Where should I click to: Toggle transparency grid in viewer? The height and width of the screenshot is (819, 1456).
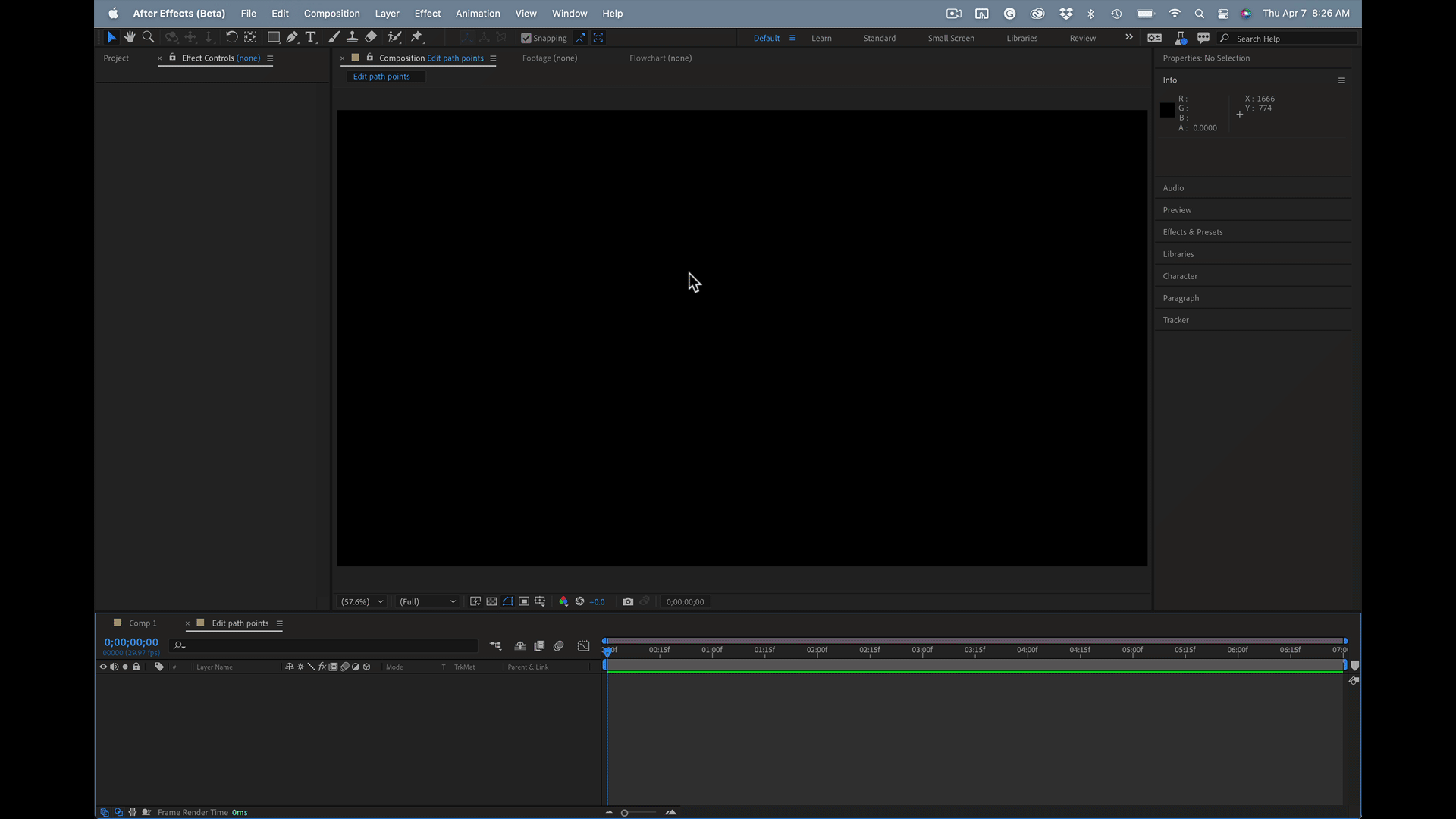tap(491, 601)
